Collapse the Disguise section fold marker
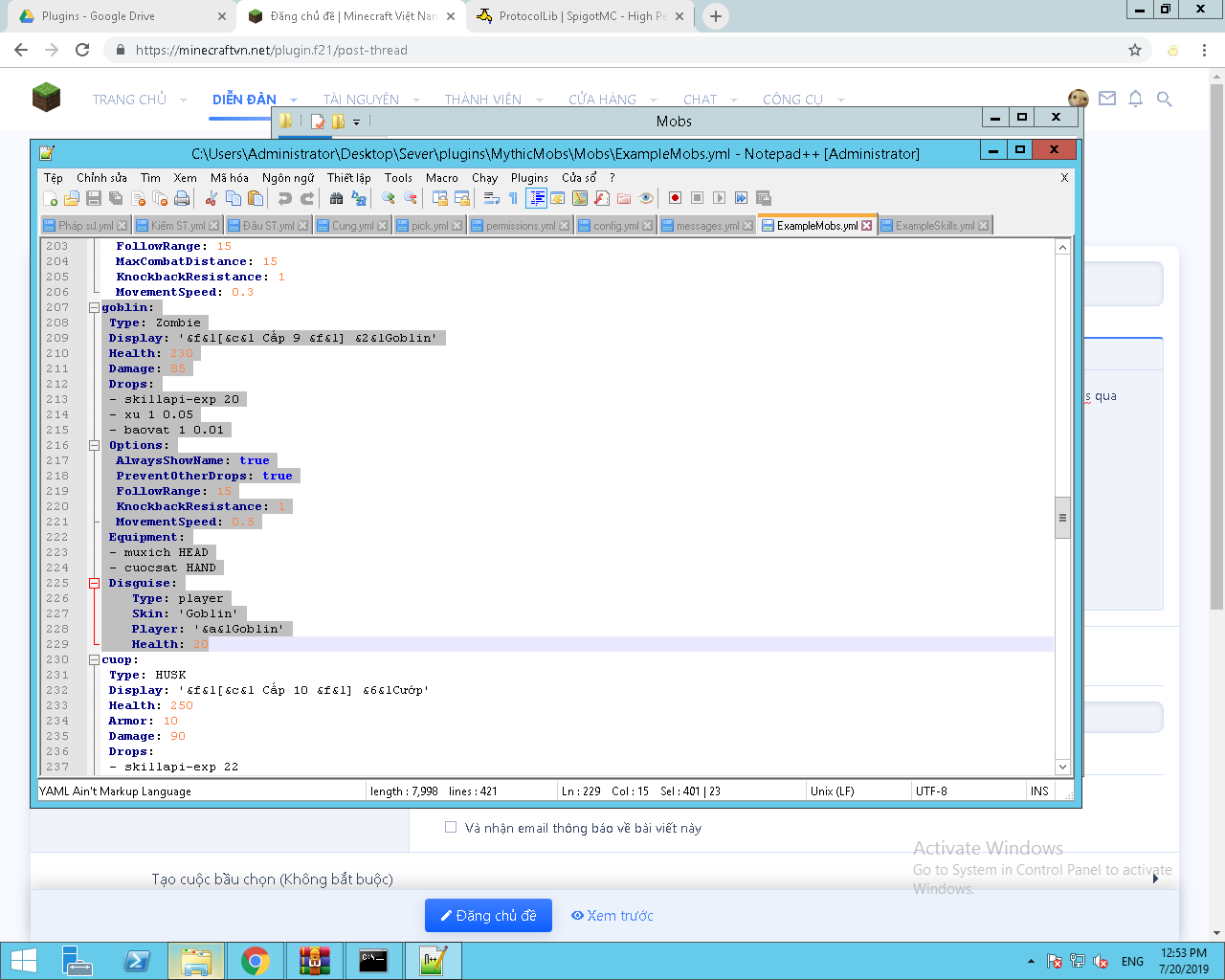The width and height of the screenshot is (1225, 980). [x=94, y=583]
